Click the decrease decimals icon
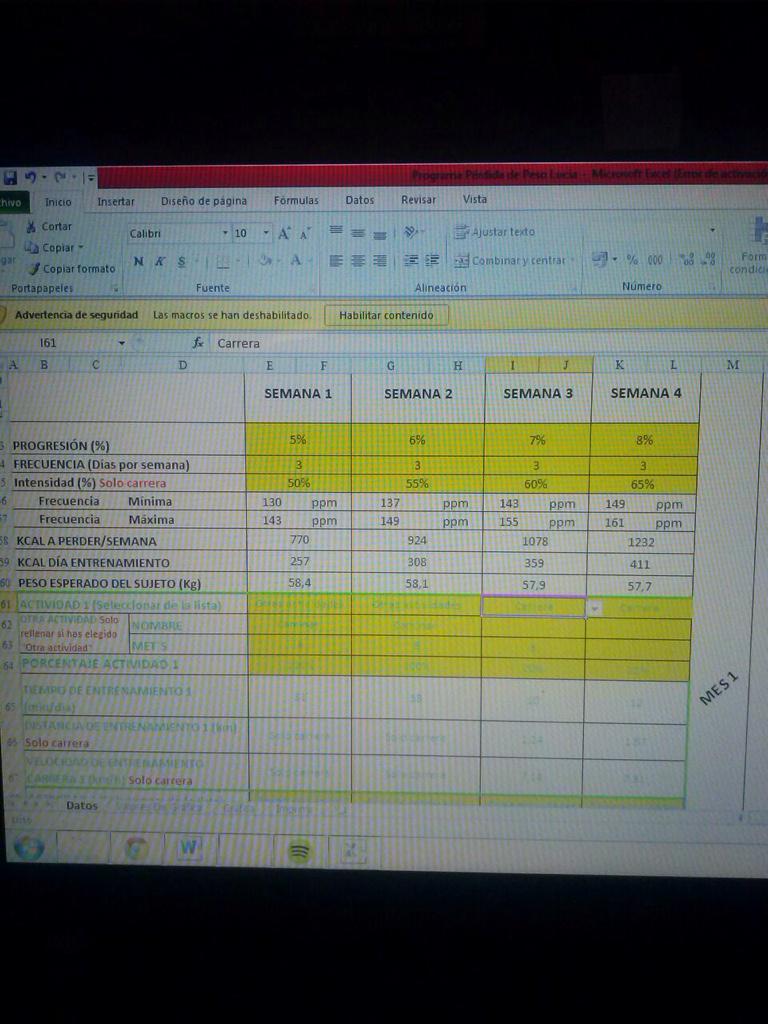Screen dimensions: 768x1024 click(709, 259)
